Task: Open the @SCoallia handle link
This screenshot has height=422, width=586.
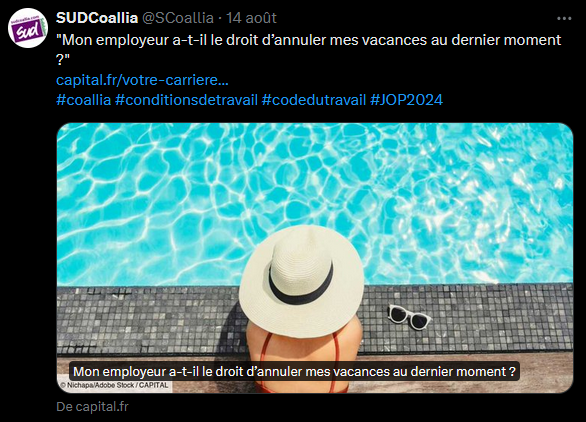Action: tap(178, 18)
